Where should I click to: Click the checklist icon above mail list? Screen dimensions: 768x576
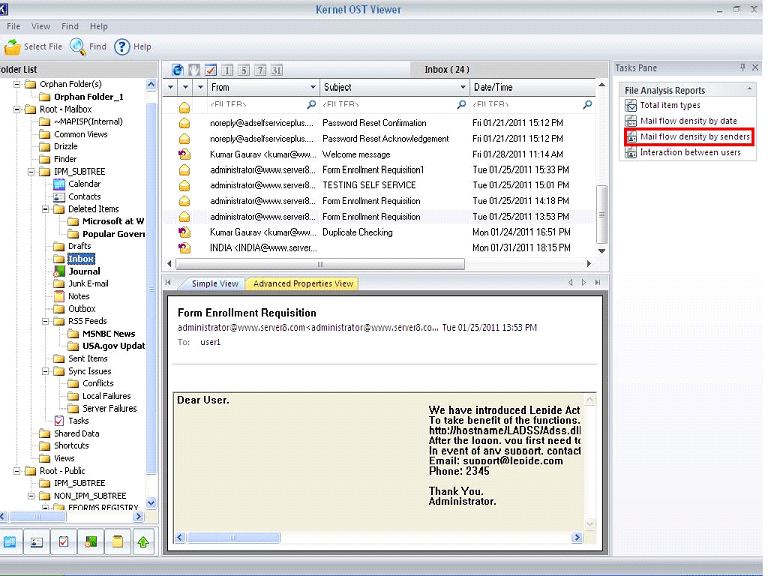point(211,70)
